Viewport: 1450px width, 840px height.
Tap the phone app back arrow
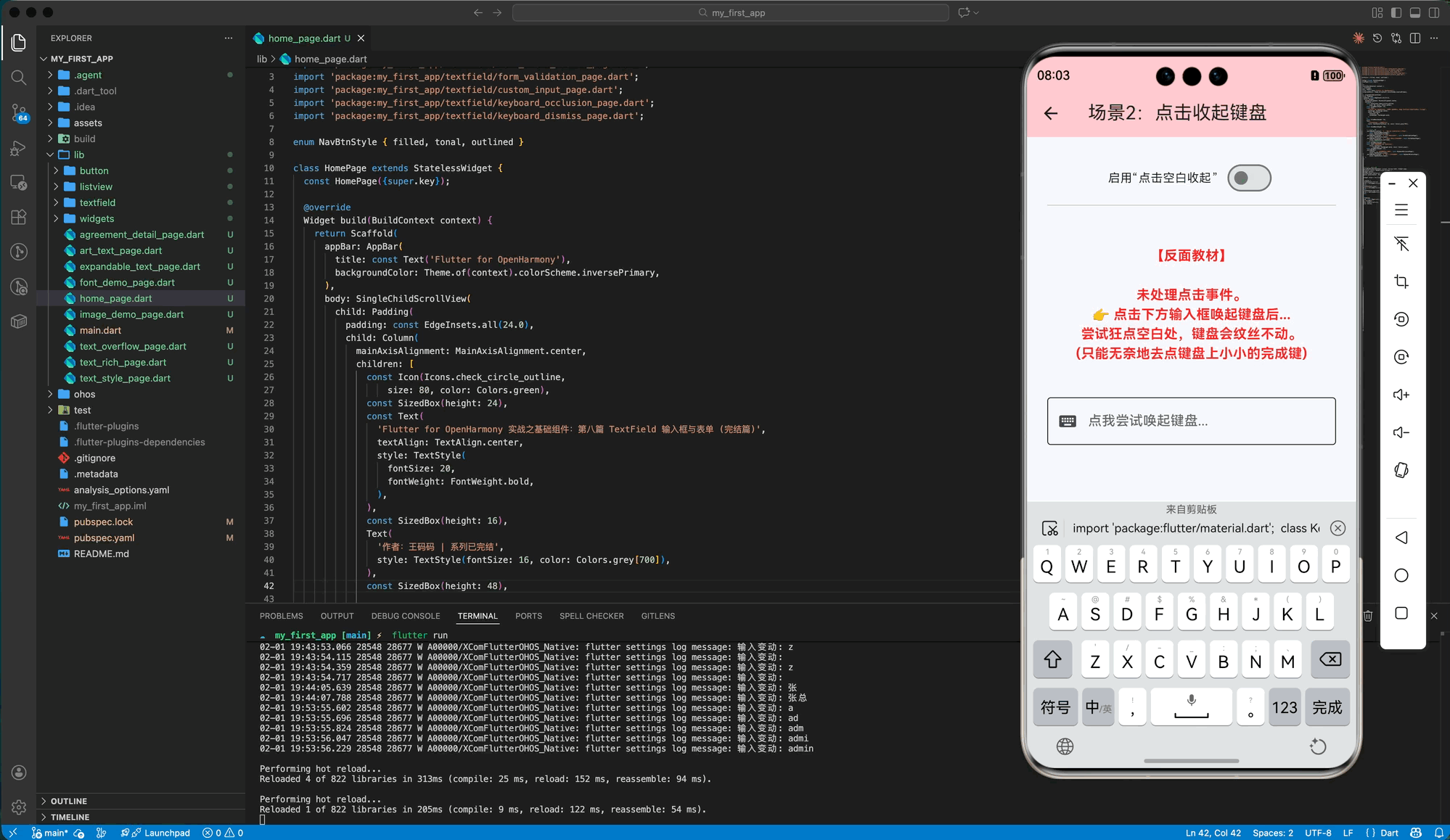[1051, 113]
